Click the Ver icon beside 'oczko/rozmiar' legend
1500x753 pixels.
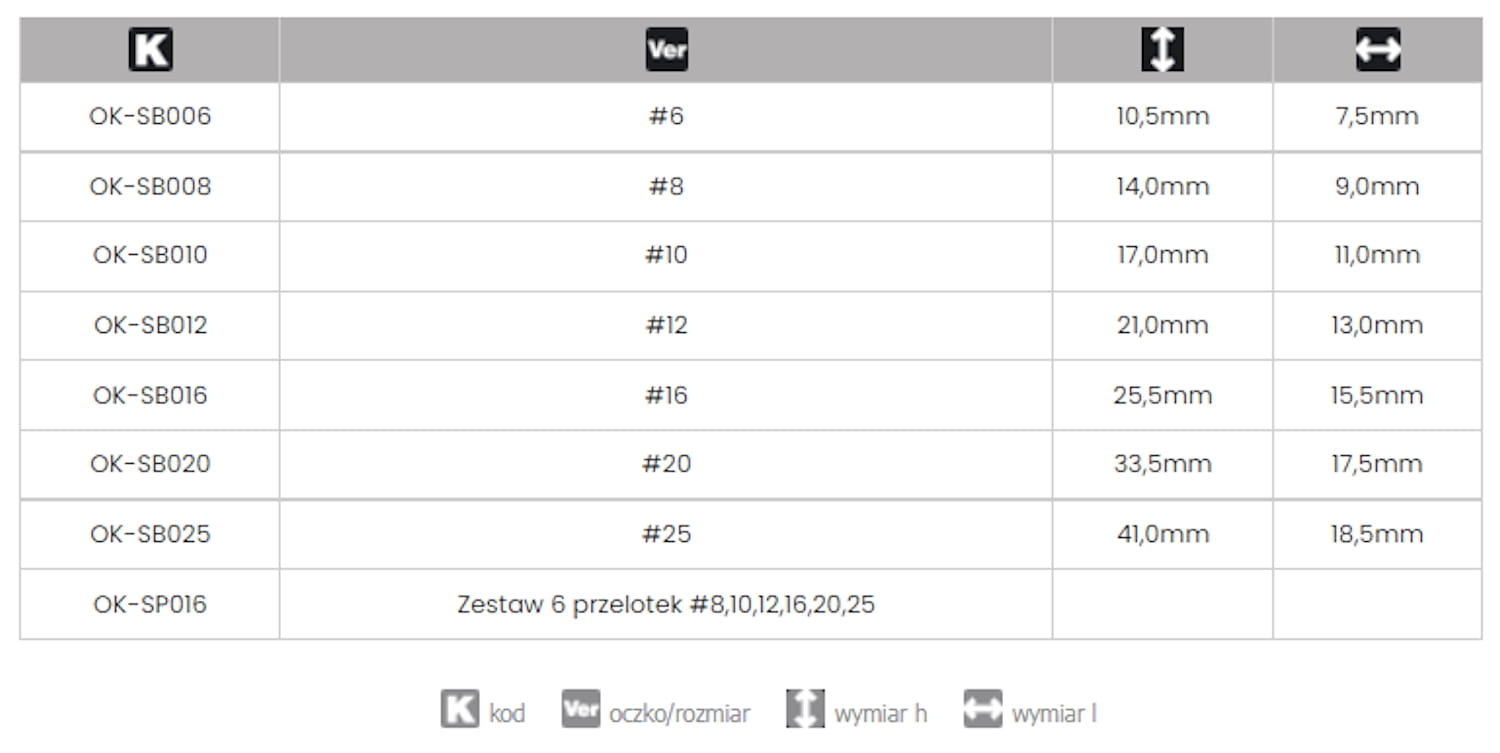click(580, 709)
